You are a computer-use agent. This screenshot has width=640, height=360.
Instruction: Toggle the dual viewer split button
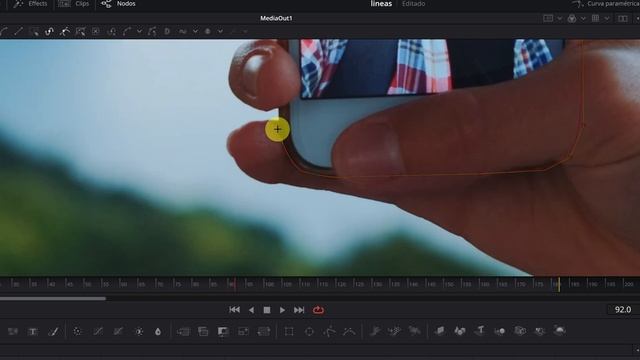pos(623,18)
